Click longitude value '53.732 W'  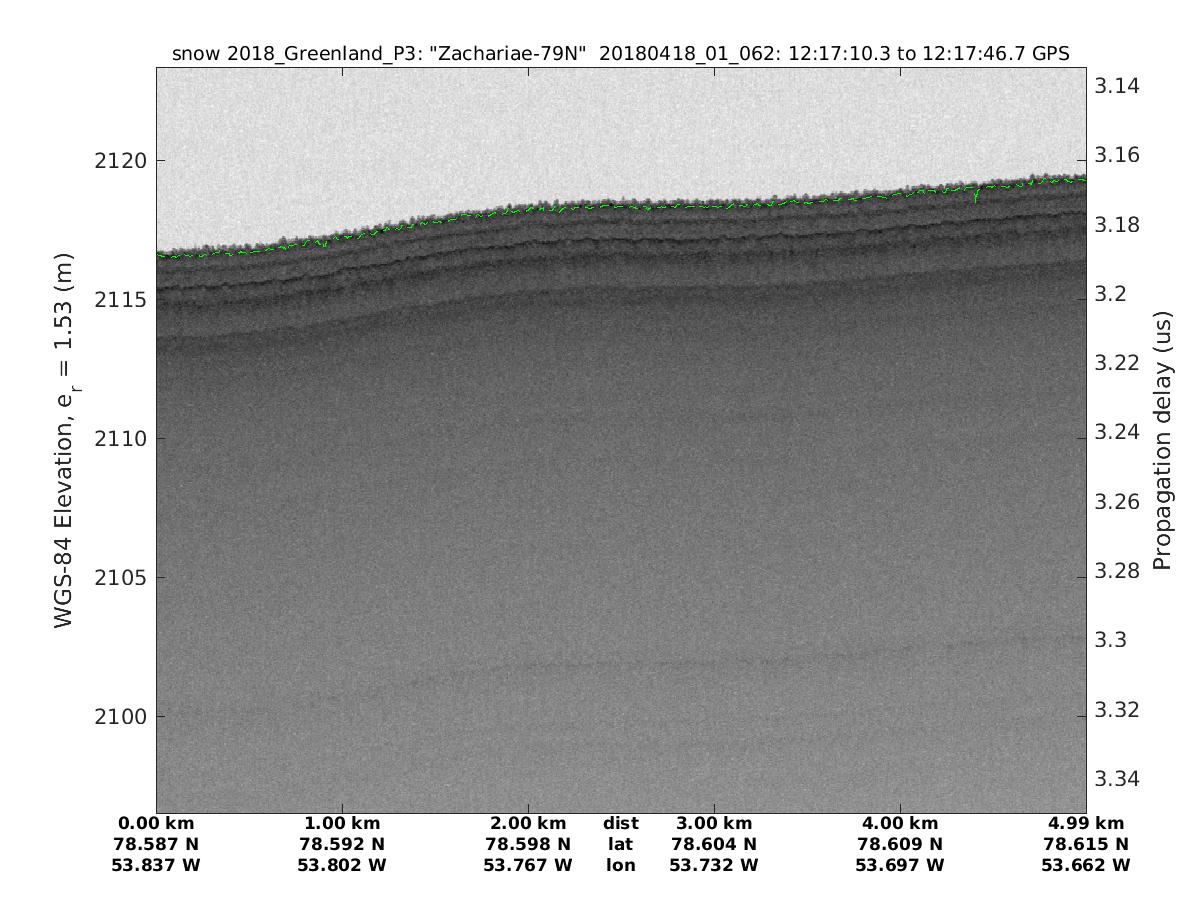coord(714,866)
